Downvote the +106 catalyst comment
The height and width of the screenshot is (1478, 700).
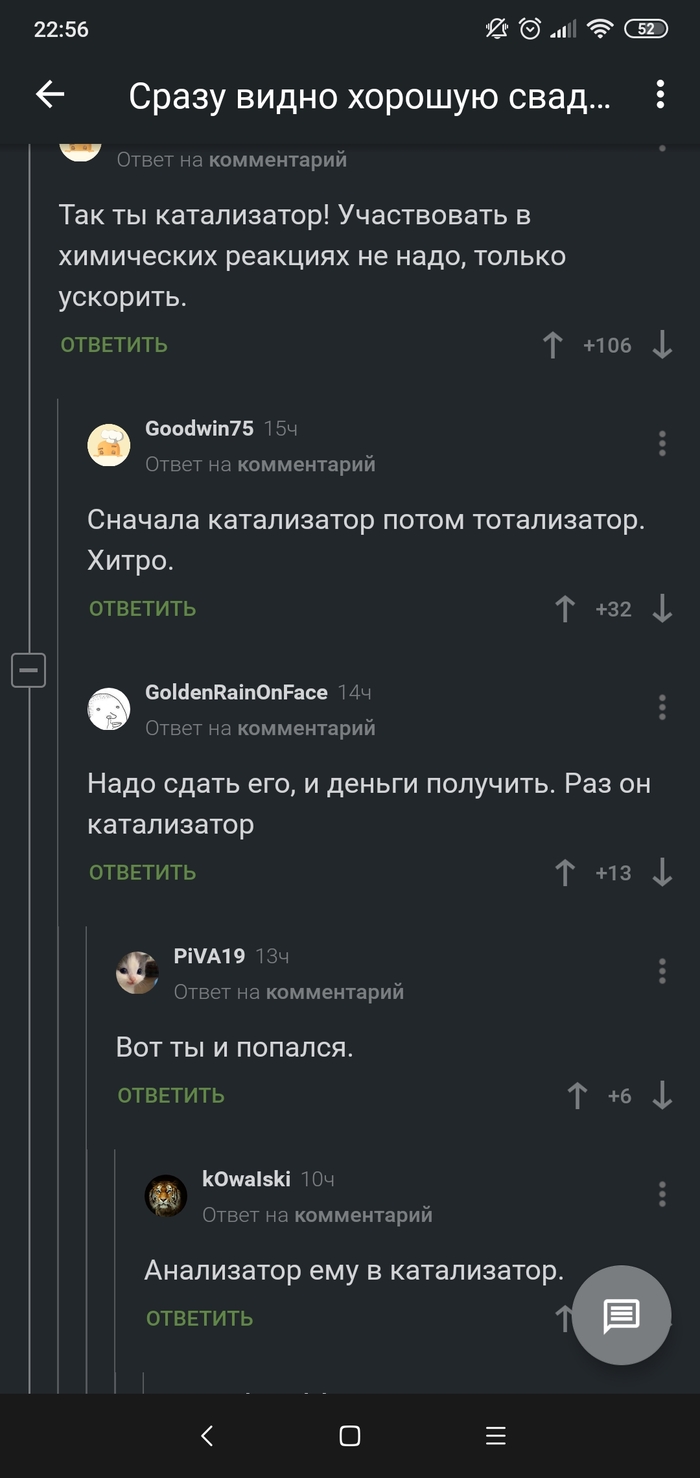pyautogui.click(x=662, y=346)
